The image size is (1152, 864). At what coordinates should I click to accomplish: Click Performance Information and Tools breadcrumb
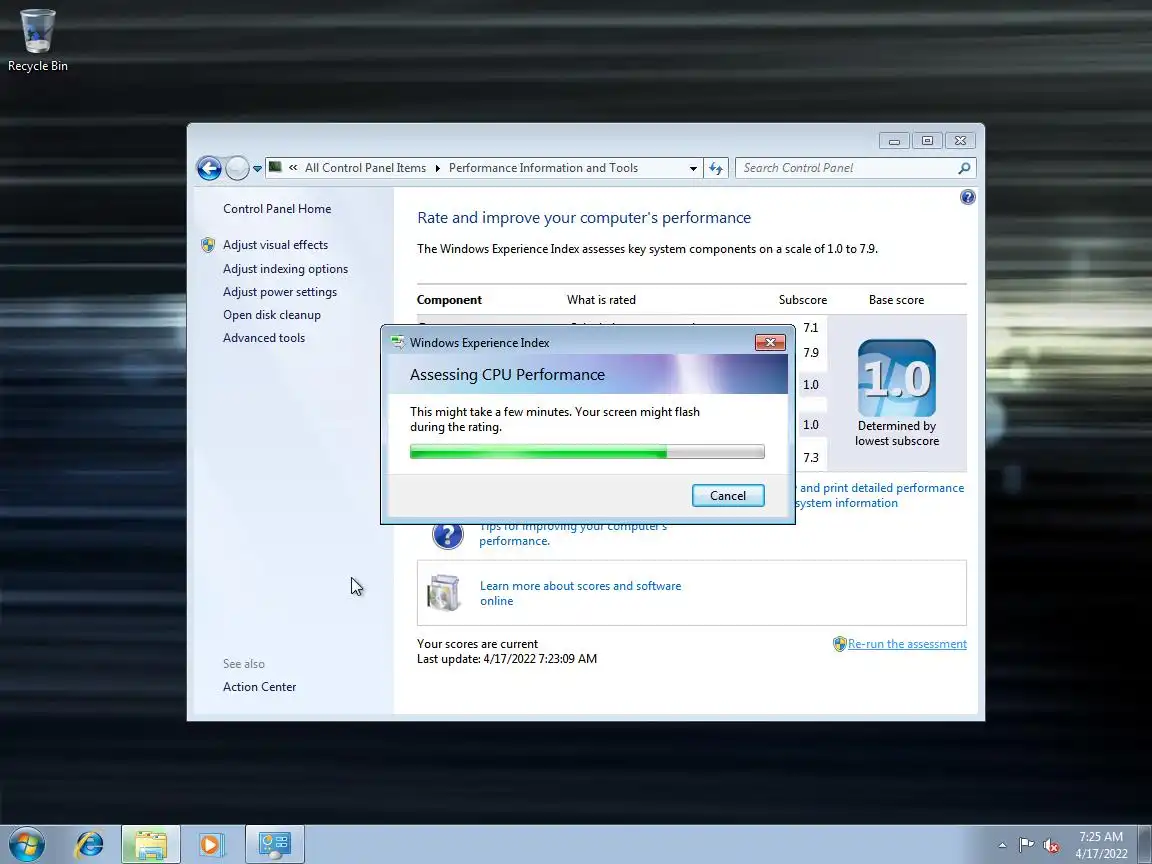[x=543, y=168]
